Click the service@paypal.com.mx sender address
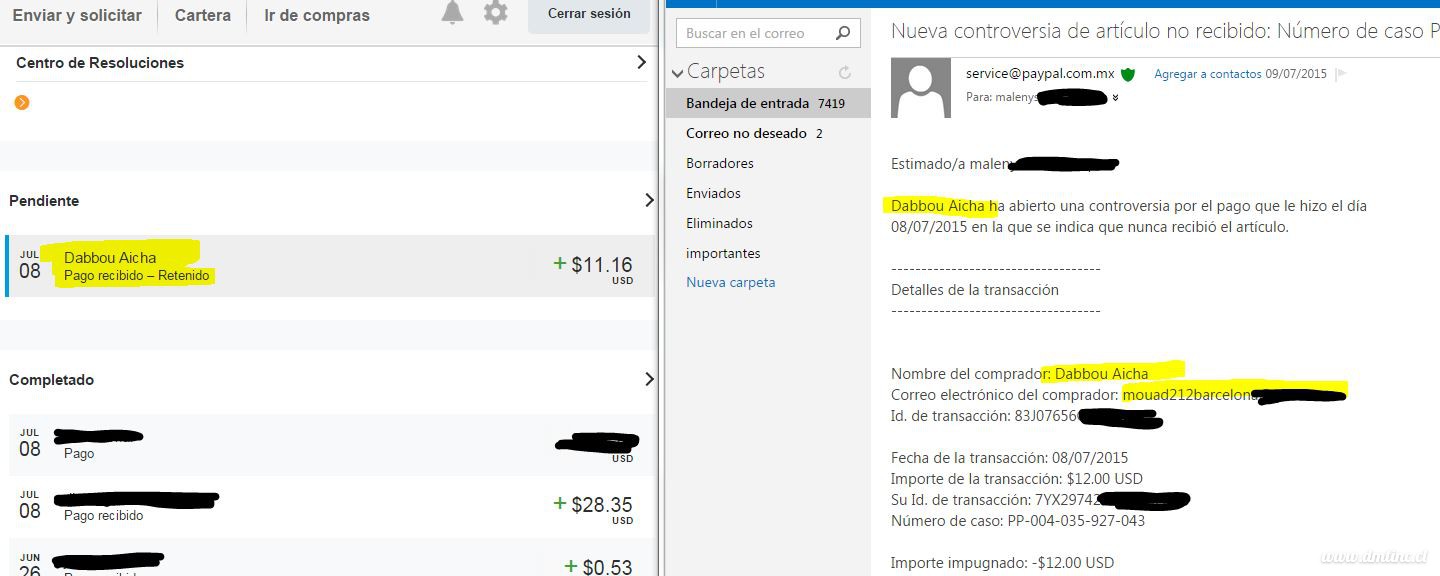The height and width of the screenshot is (576, 1440). point(1040,73)
